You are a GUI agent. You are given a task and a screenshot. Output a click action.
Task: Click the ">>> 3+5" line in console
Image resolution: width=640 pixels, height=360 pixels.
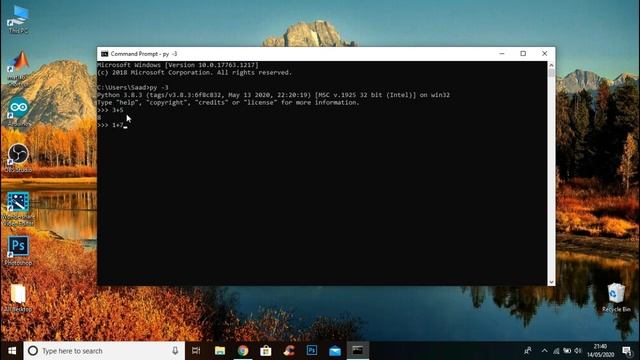pyautogui.click(x=111, y=110)
